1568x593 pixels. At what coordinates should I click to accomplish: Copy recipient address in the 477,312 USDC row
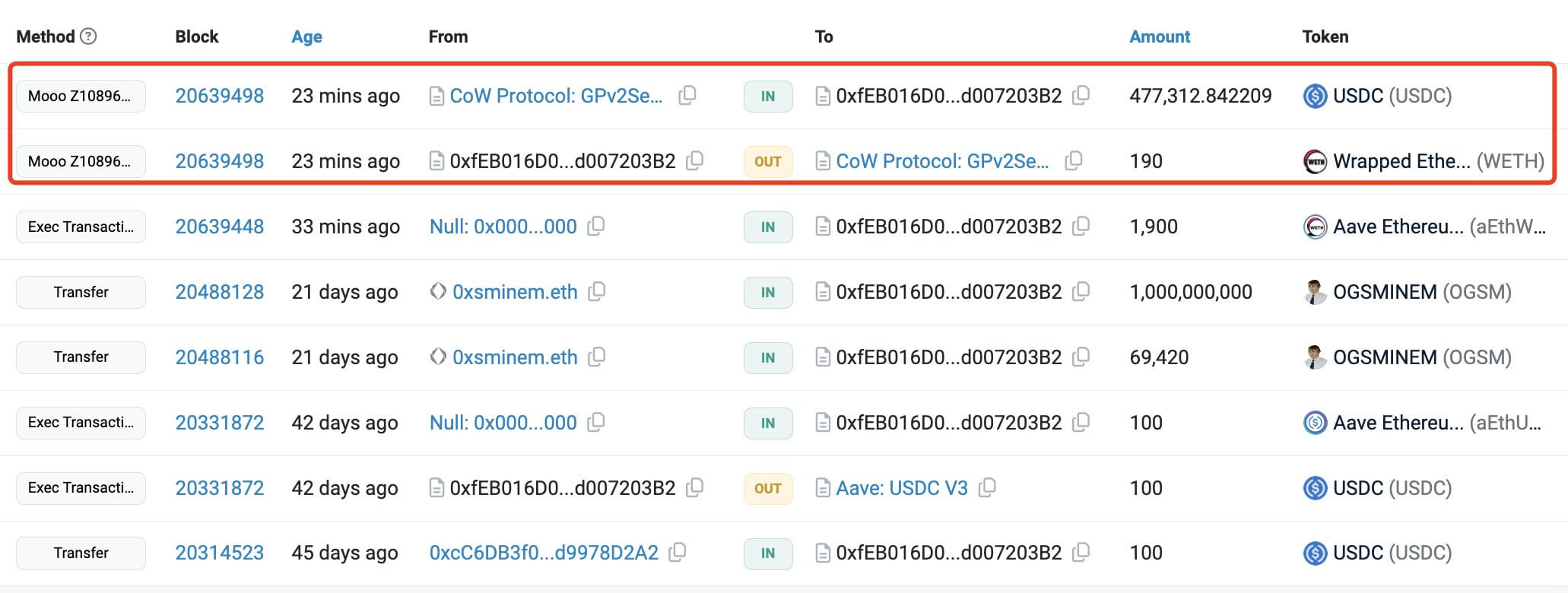coord(1081,95)
